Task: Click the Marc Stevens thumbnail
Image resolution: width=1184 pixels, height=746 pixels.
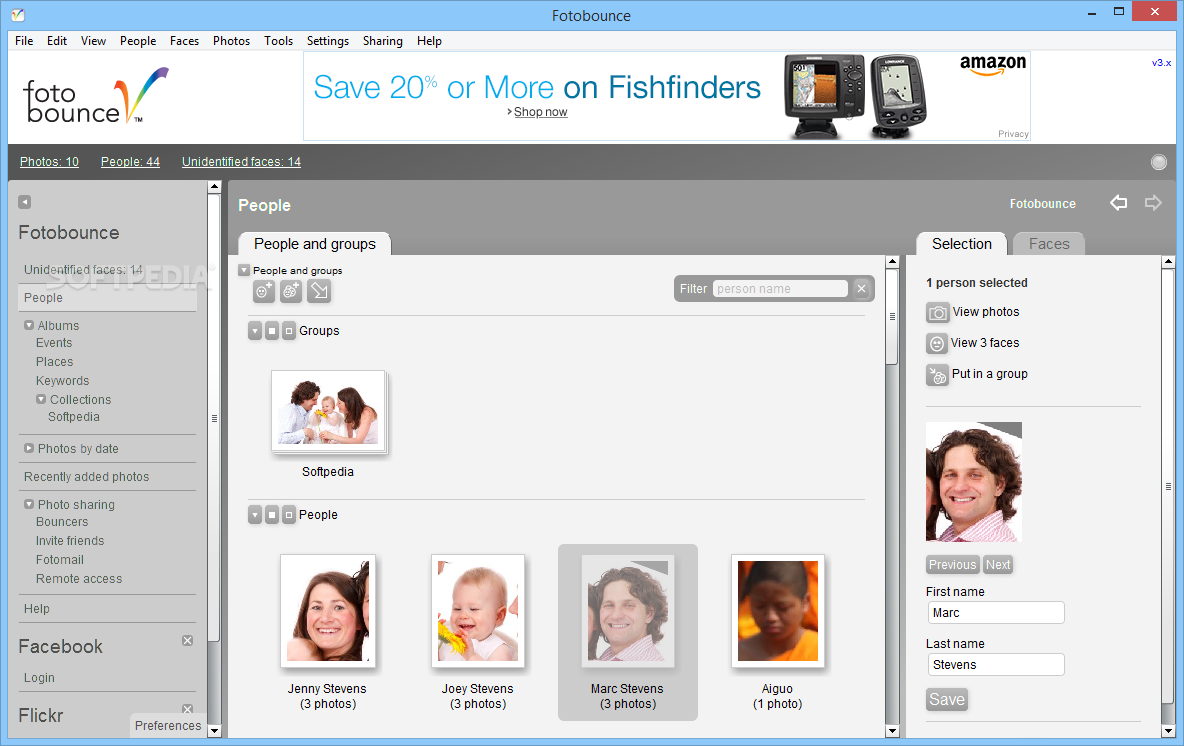Action: click(x=628, y=612)
